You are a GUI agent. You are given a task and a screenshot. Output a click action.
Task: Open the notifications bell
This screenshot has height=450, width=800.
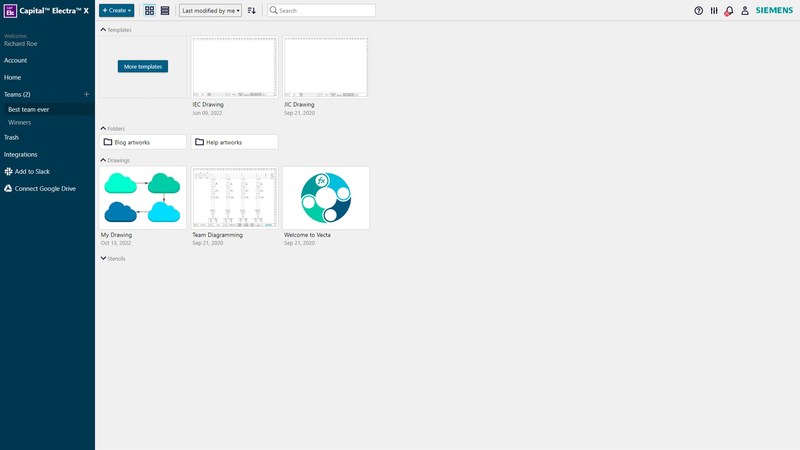click(728, 10)
